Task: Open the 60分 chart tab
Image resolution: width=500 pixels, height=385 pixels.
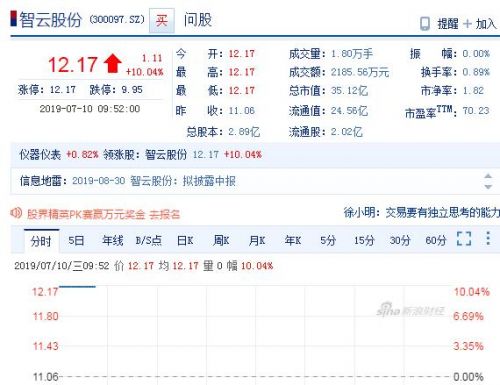Action: (436, 240)
